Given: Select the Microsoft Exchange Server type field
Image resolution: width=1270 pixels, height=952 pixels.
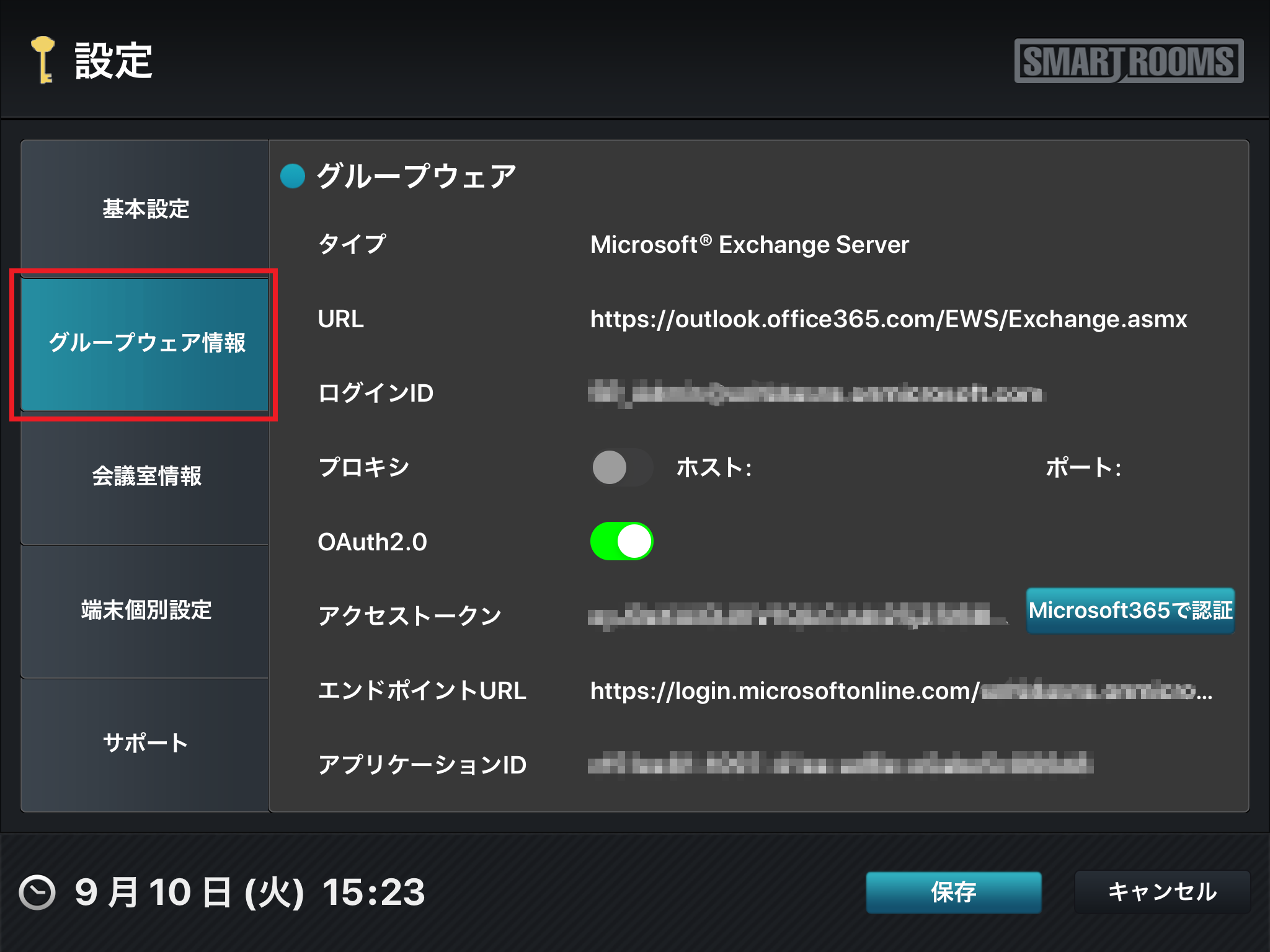Looking at the screenshot, I should point(749,245).
